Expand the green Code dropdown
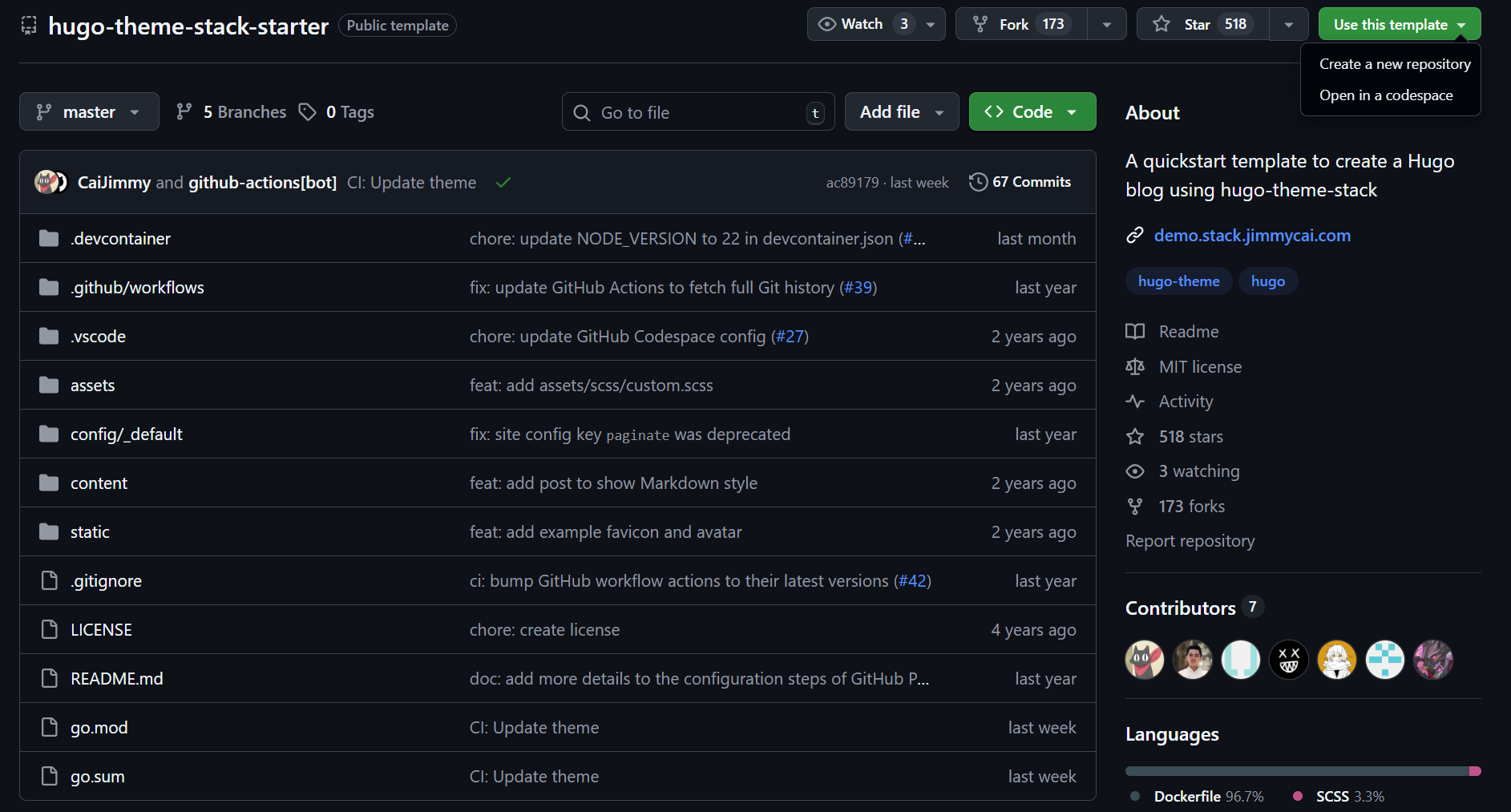Image resolution: width=1511 pixels, height=812 pixels. pyautogui.click(x=1032, y=112)
